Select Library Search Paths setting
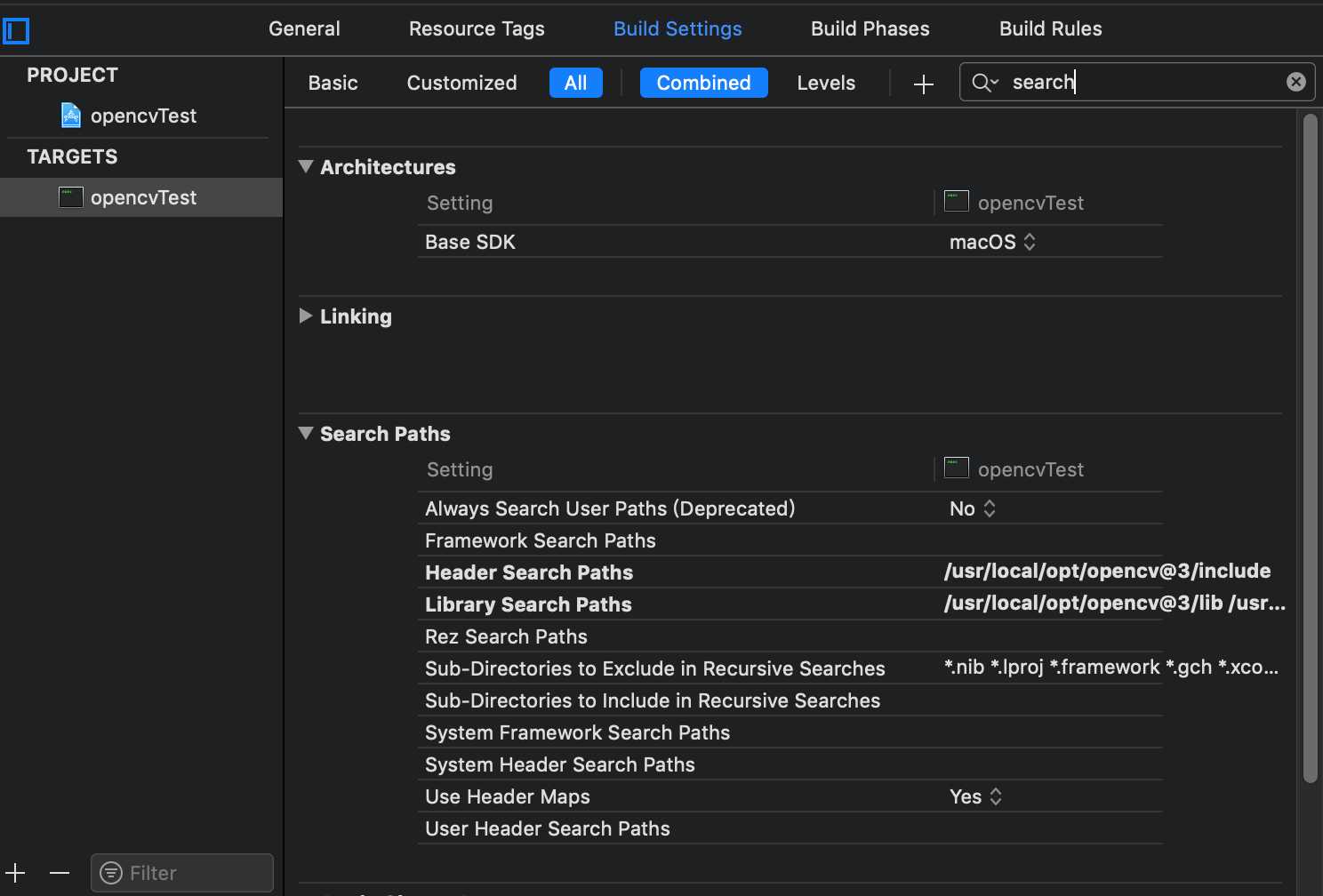1323x896 pixels. (x=790, y=604)
